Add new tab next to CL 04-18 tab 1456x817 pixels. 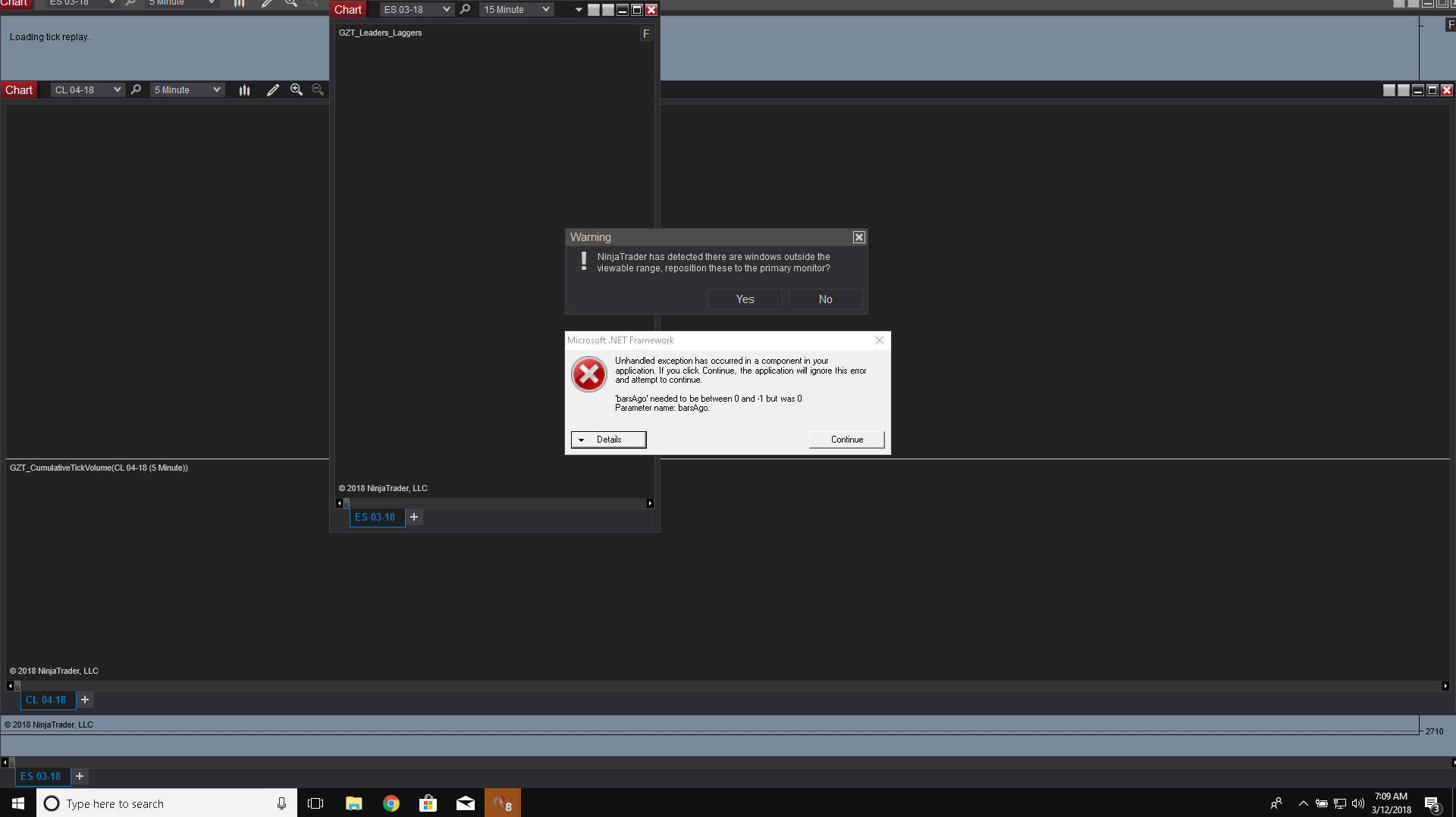pos(85,700)
